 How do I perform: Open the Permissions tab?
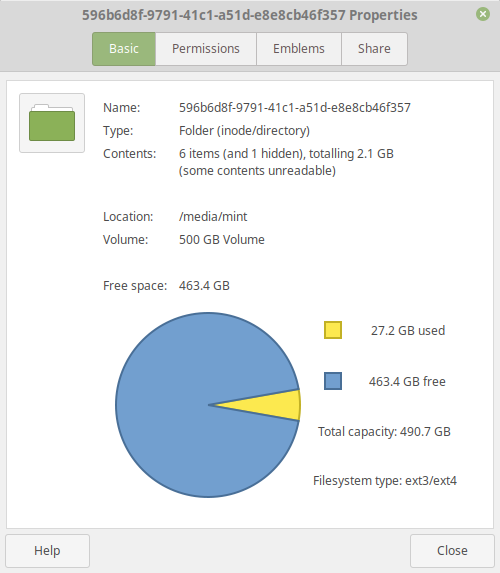(x=206, y=49)
